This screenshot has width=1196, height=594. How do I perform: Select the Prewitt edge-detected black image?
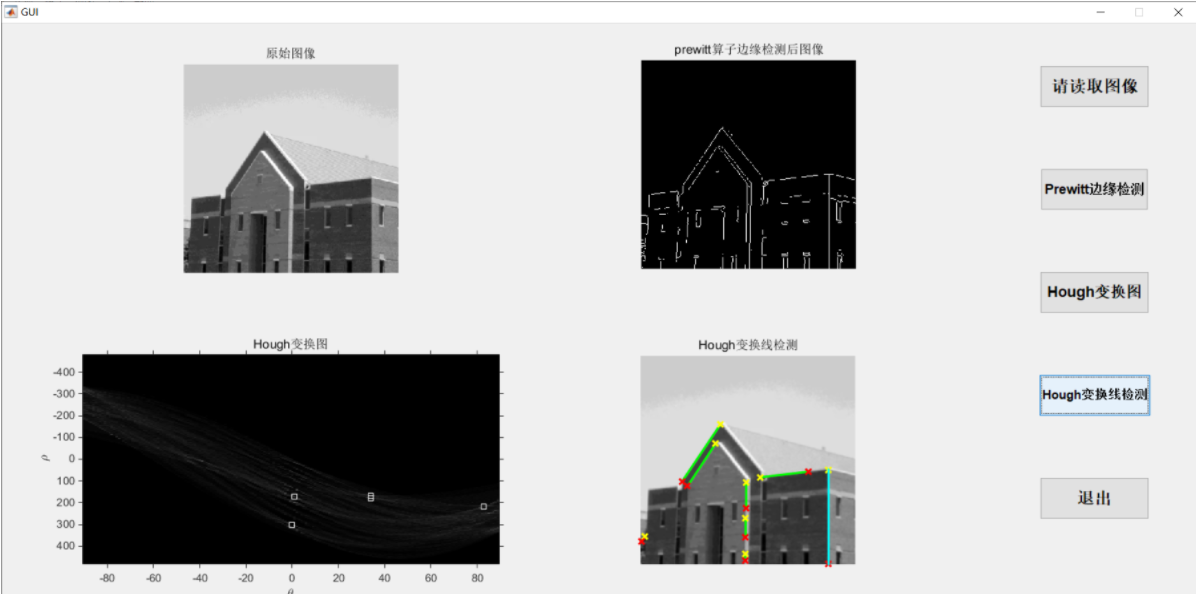(748, 164)
